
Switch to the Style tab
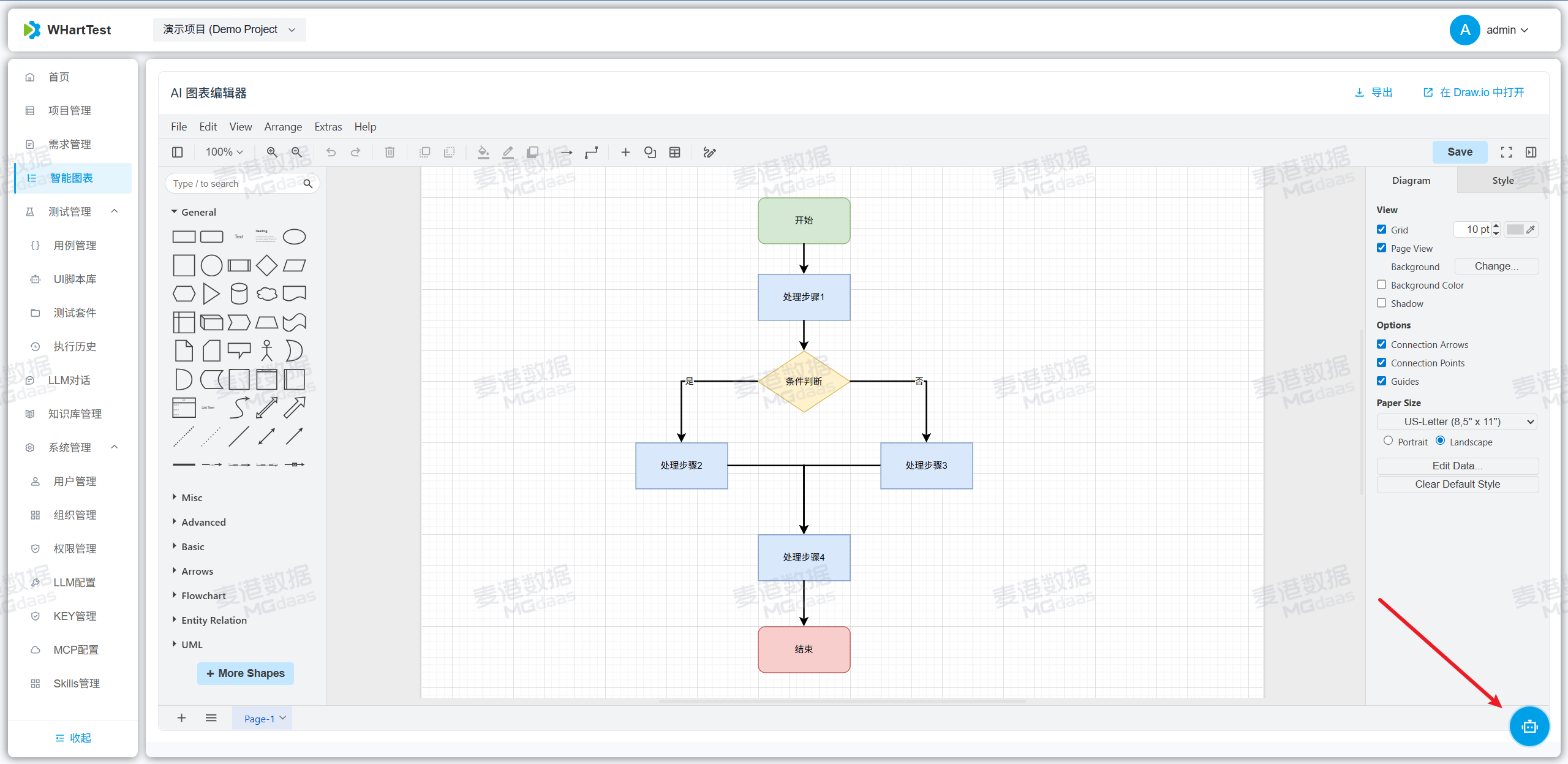click(1502, 180)
